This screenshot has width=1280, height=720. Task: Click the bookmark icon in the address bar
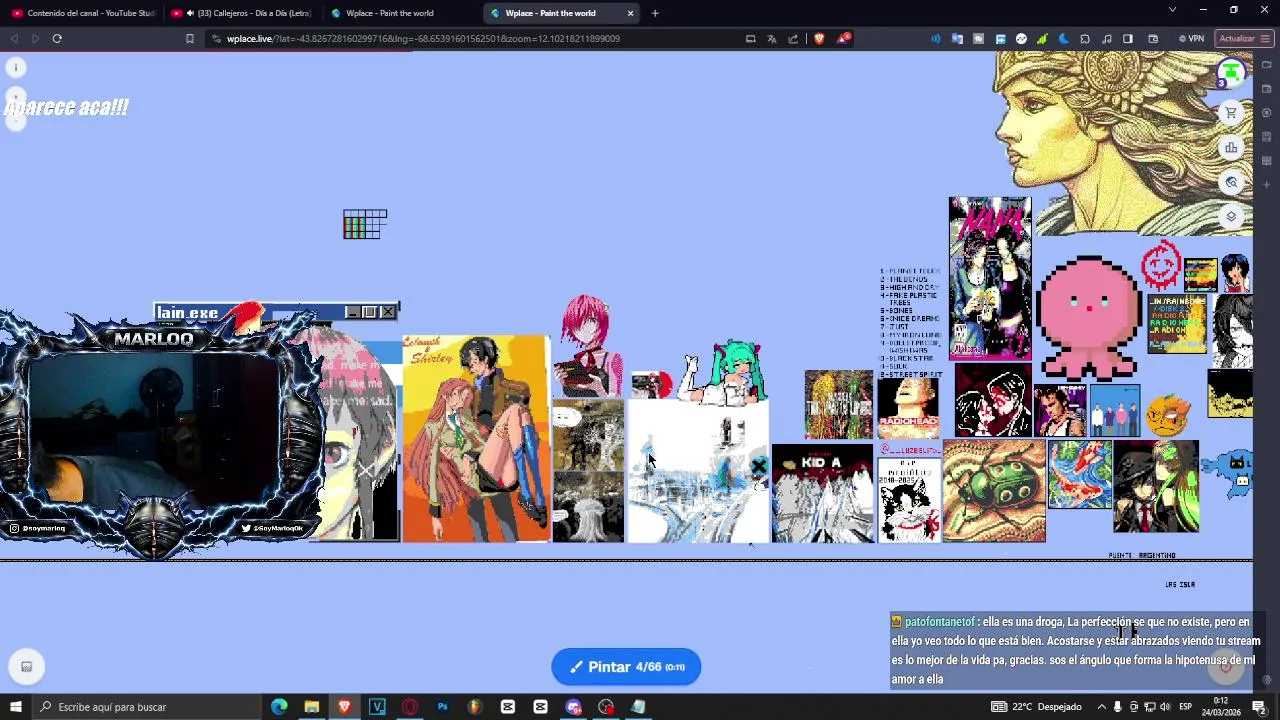point(189,39)
